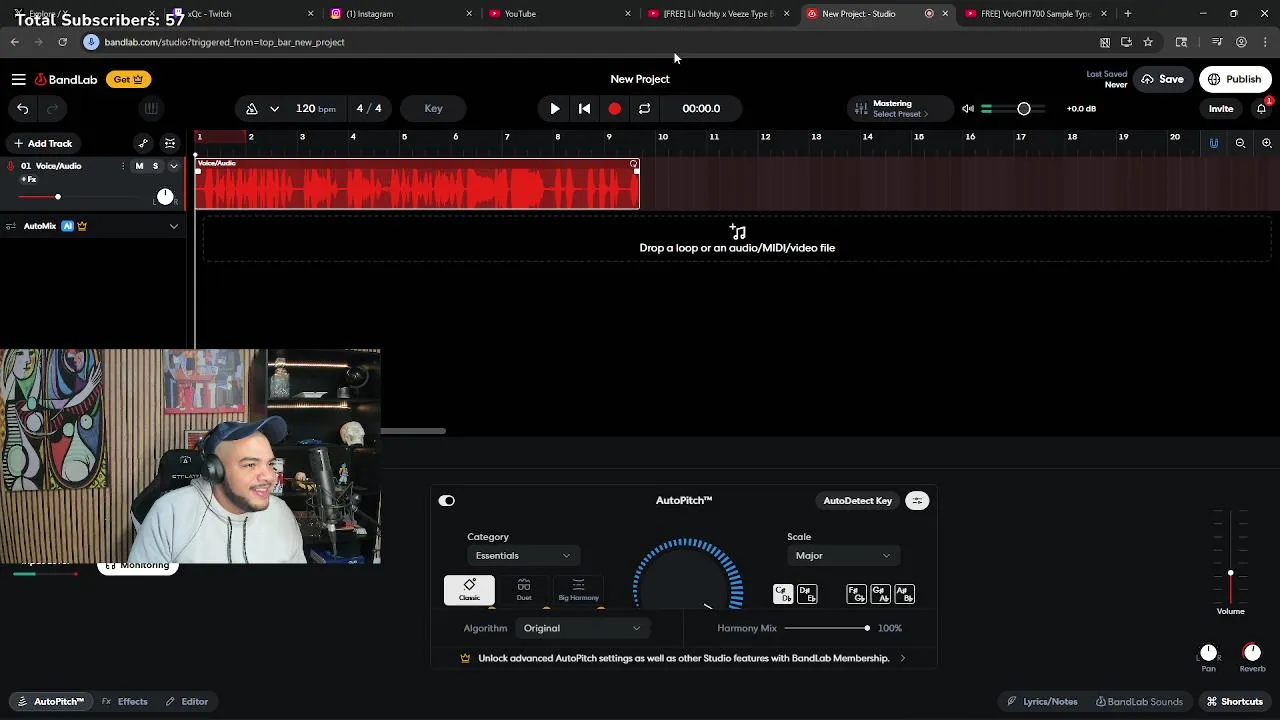The image size is (1280, 720).
Task: Solo the Voice/Audio track
Action: (155, 166)
